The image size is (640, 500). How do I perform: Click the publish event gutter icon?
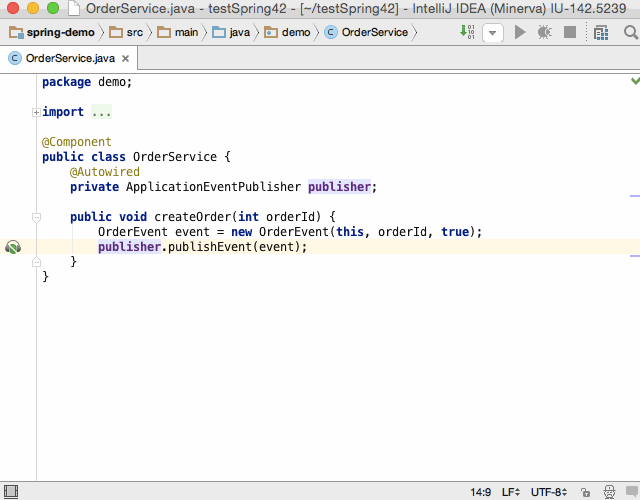[13, 247]
